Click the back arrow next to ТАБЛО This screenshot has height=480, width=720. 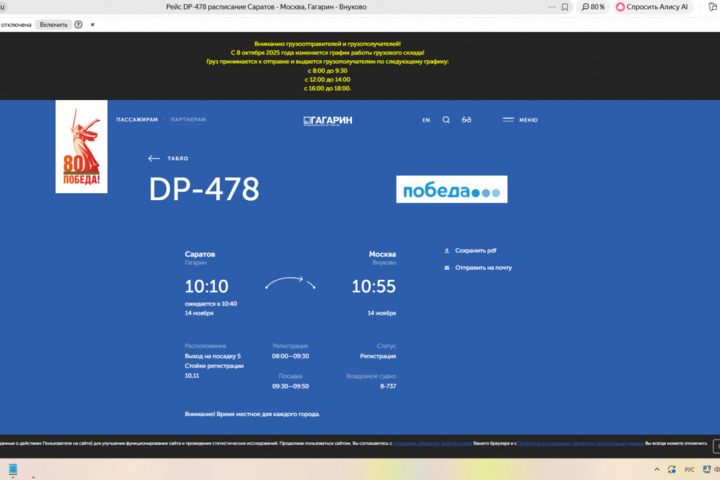click(153, 158)
